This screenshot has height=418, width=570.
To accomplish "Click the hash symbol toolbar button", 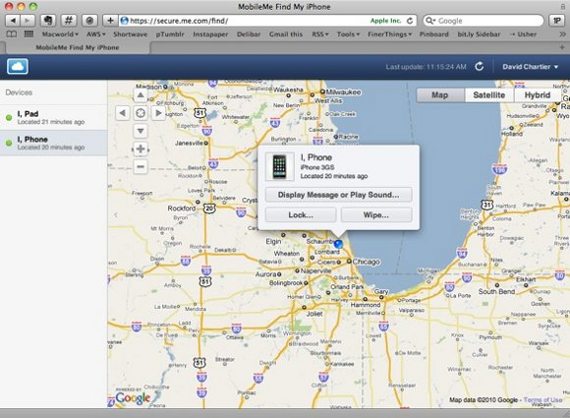I will point(68,21).
